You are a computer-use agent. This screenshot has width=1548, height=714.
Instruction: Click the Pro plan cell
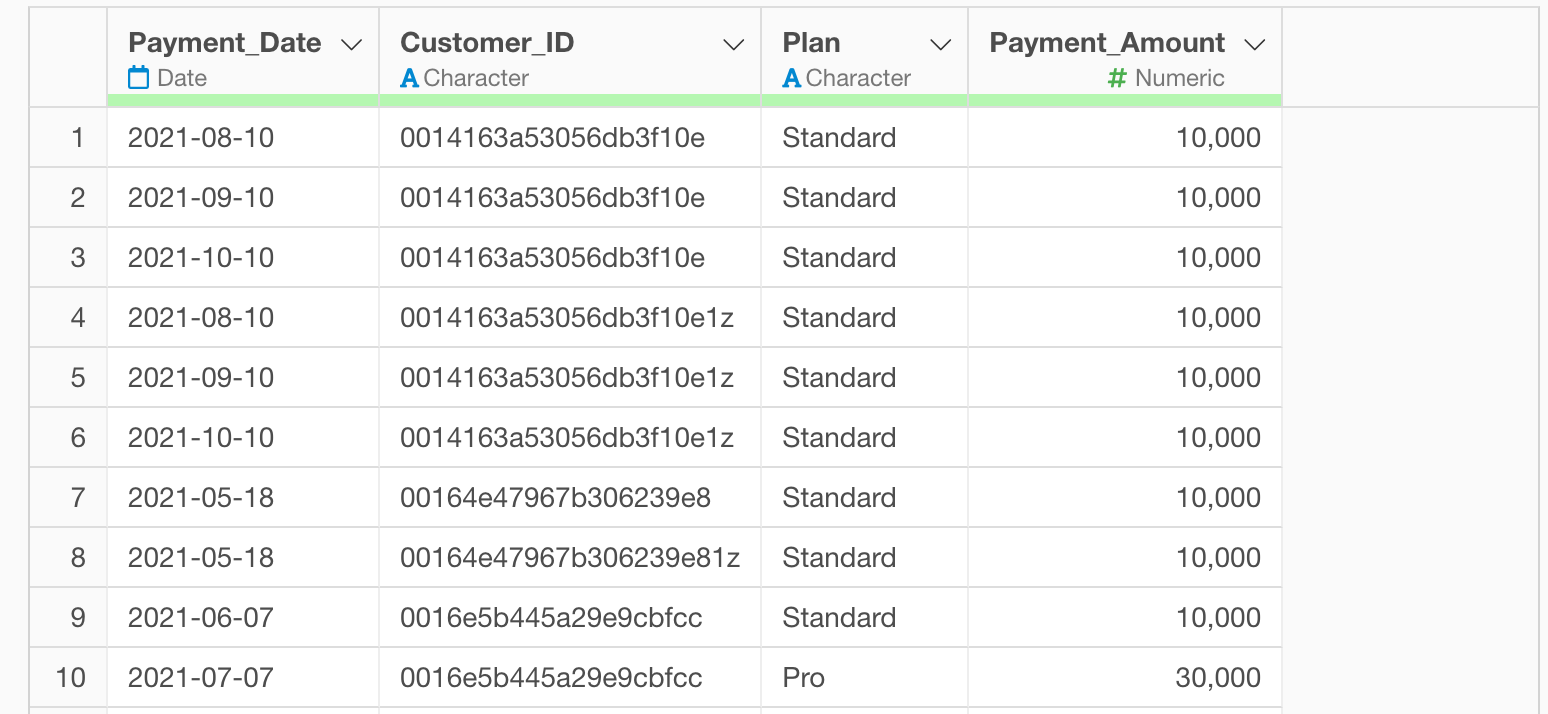803,678
